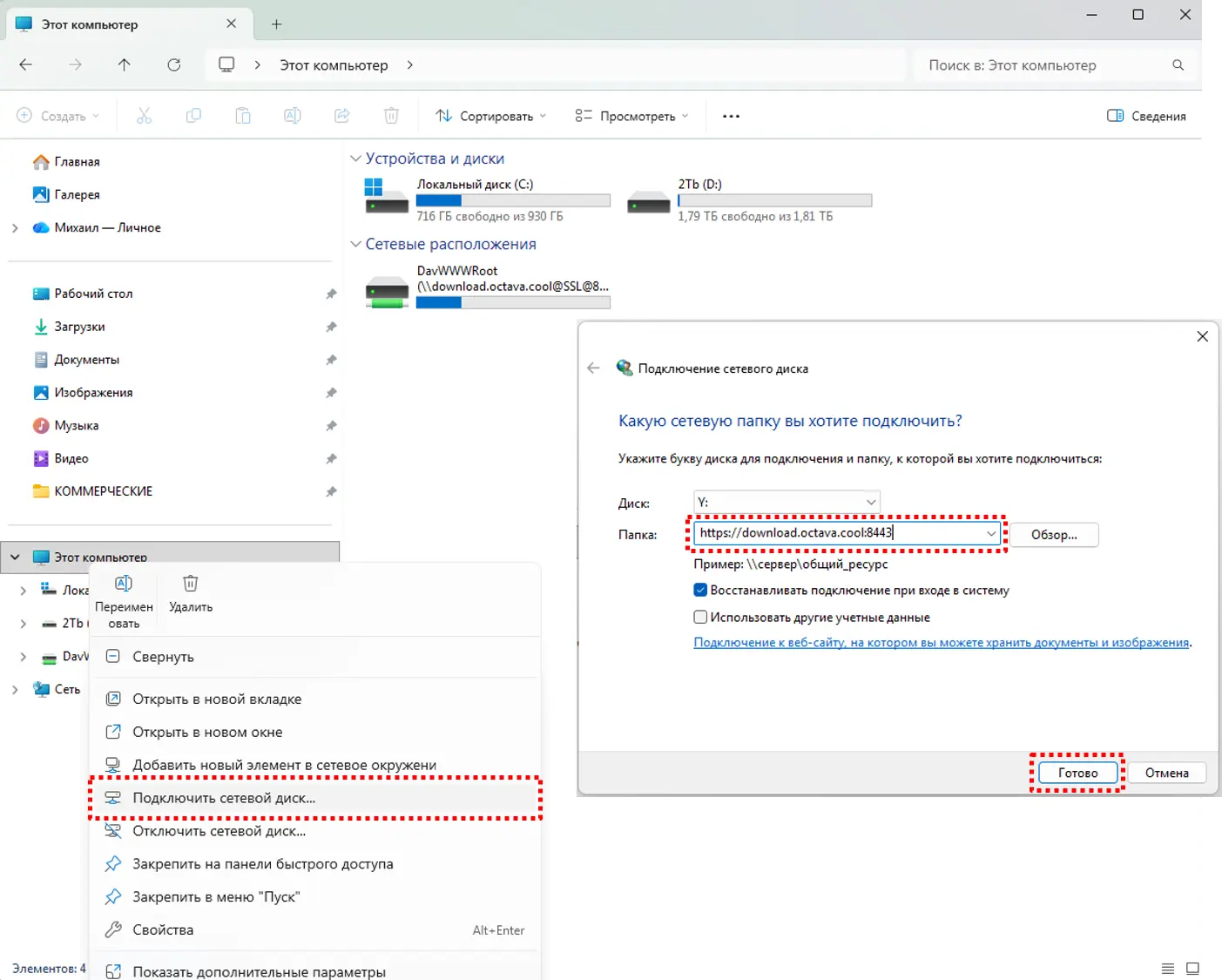Go up one folder level arrow
The width and height of the screenshot is (1222, 980).
125,65
